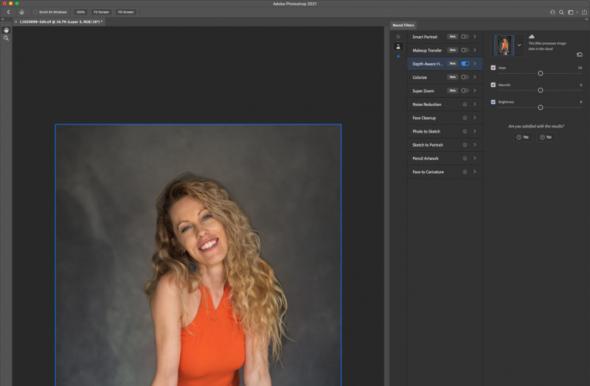Switch to the Neural Filters tab
Screen dimensions: 590x386
coord(403,25)
